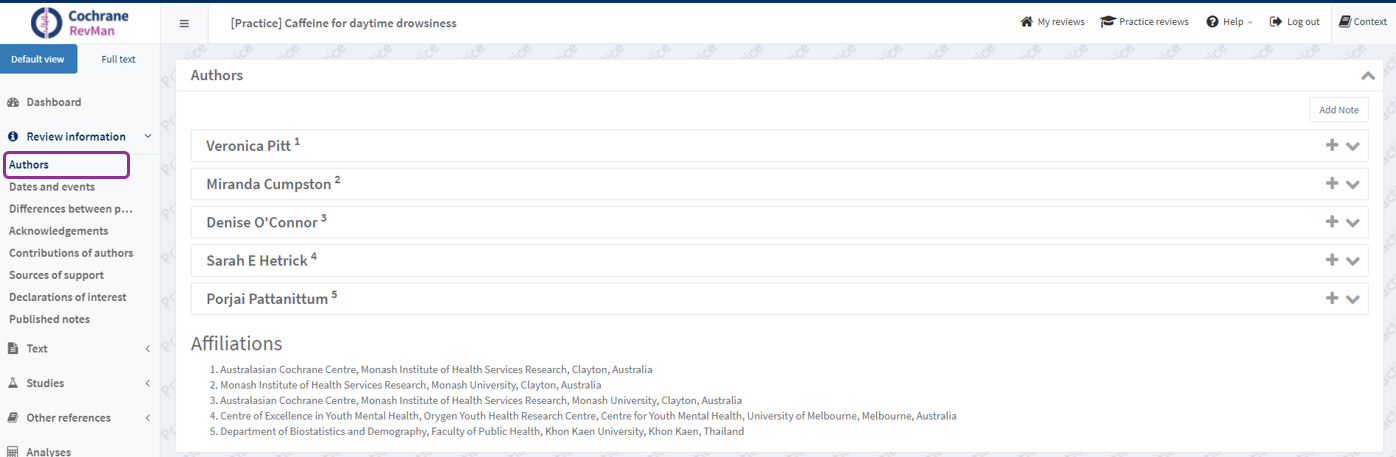This screenshot has height=457, width=1396.
Task: Click the hamburger menu icon to toggle the sidebar
Action: click(x=184, y=23)
